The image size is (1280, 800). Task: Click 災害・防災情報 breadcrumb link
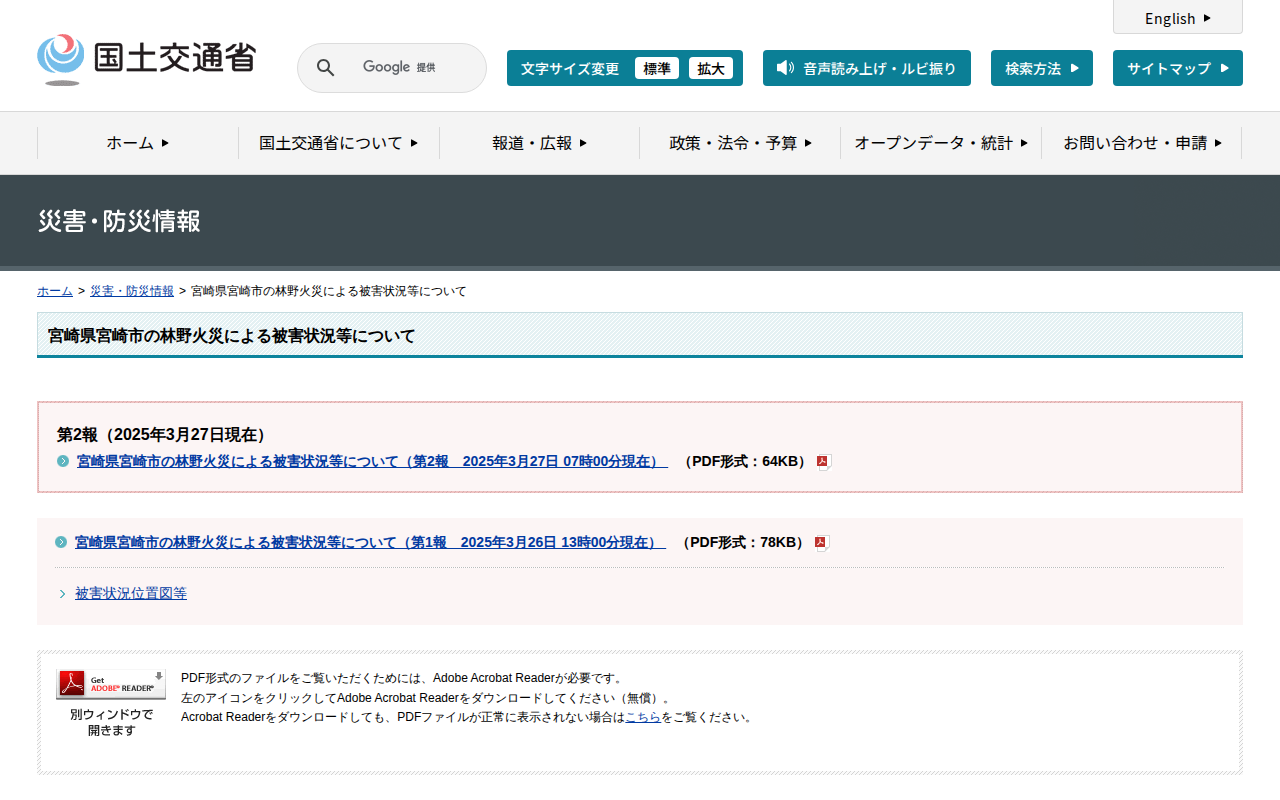(132, 291)
